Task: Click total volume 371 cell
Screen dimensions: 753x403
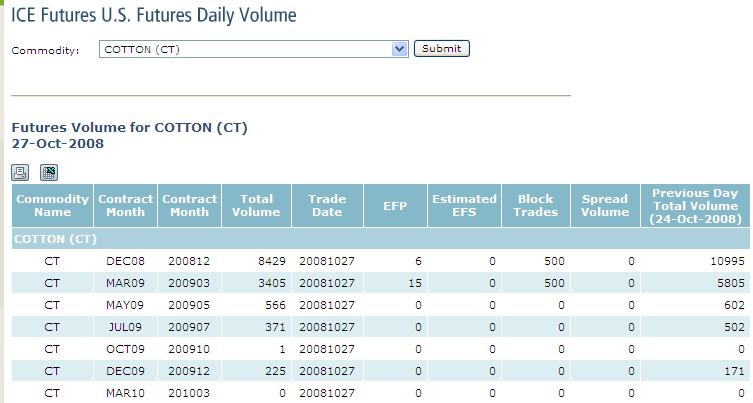Action: point(256,327)
